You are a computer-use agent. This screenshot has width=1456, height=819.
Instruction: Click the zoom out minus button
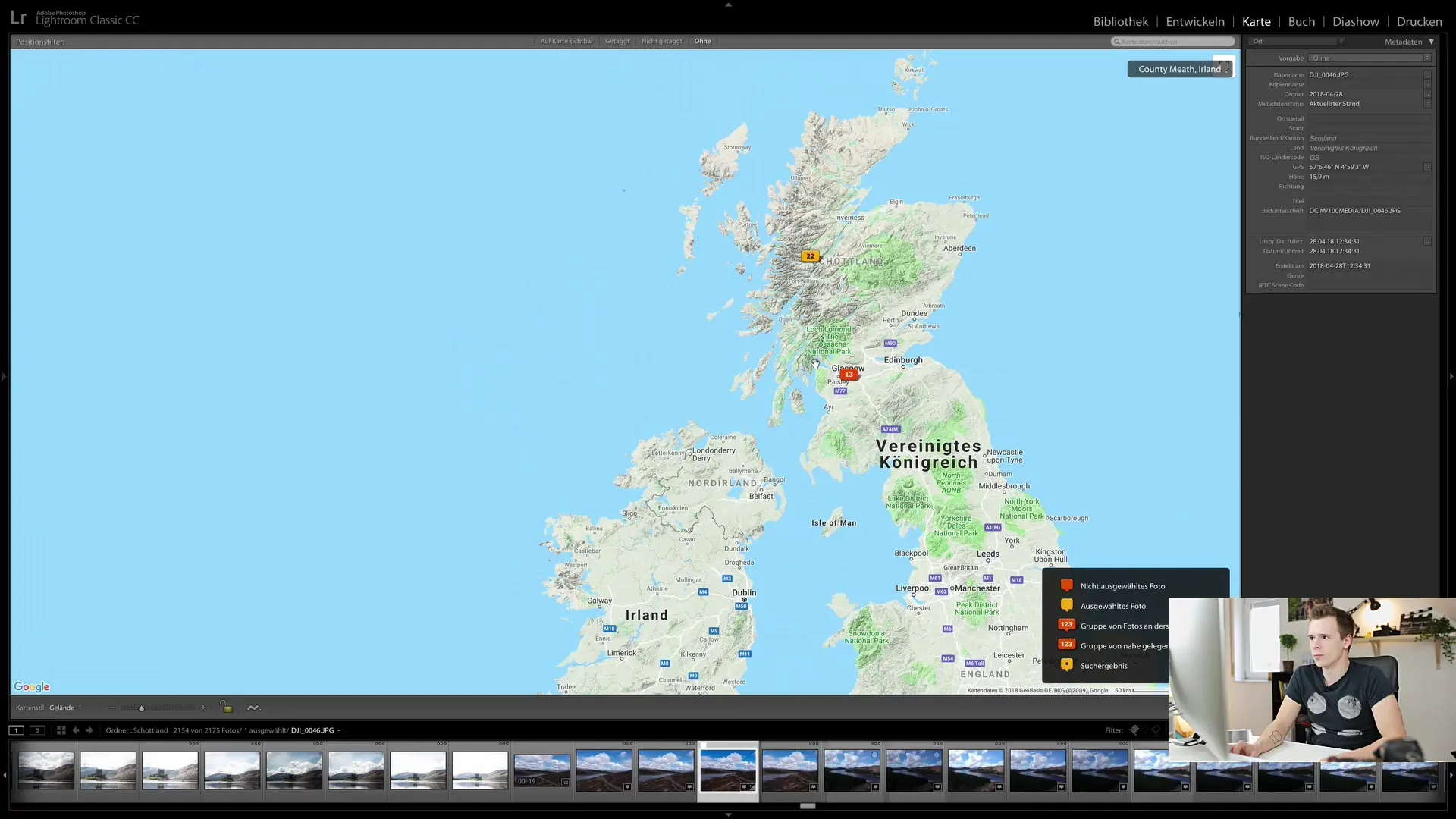coord(112,708)
